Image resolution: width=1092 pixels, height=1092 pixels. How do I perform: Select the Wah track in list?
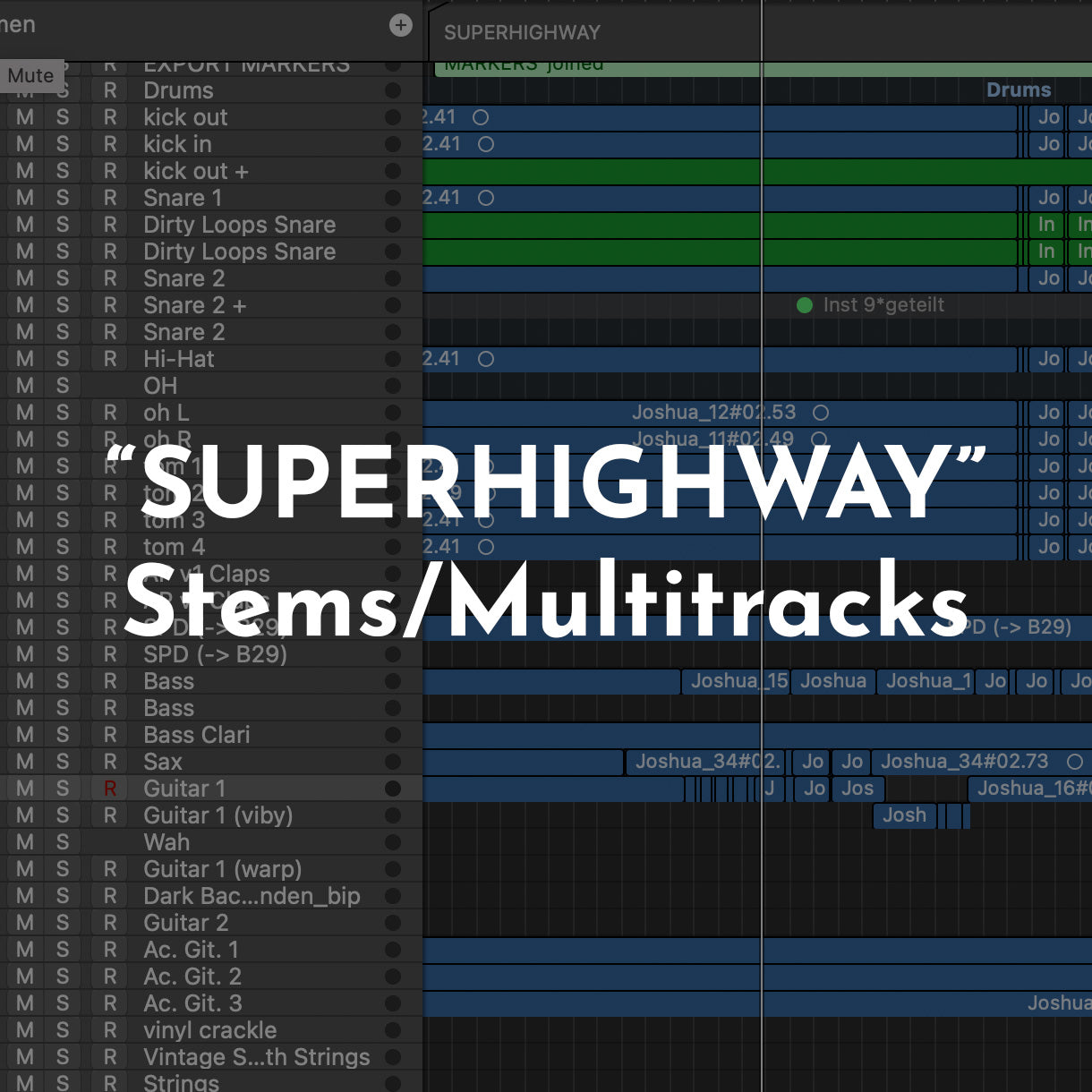tap(166, 842)
